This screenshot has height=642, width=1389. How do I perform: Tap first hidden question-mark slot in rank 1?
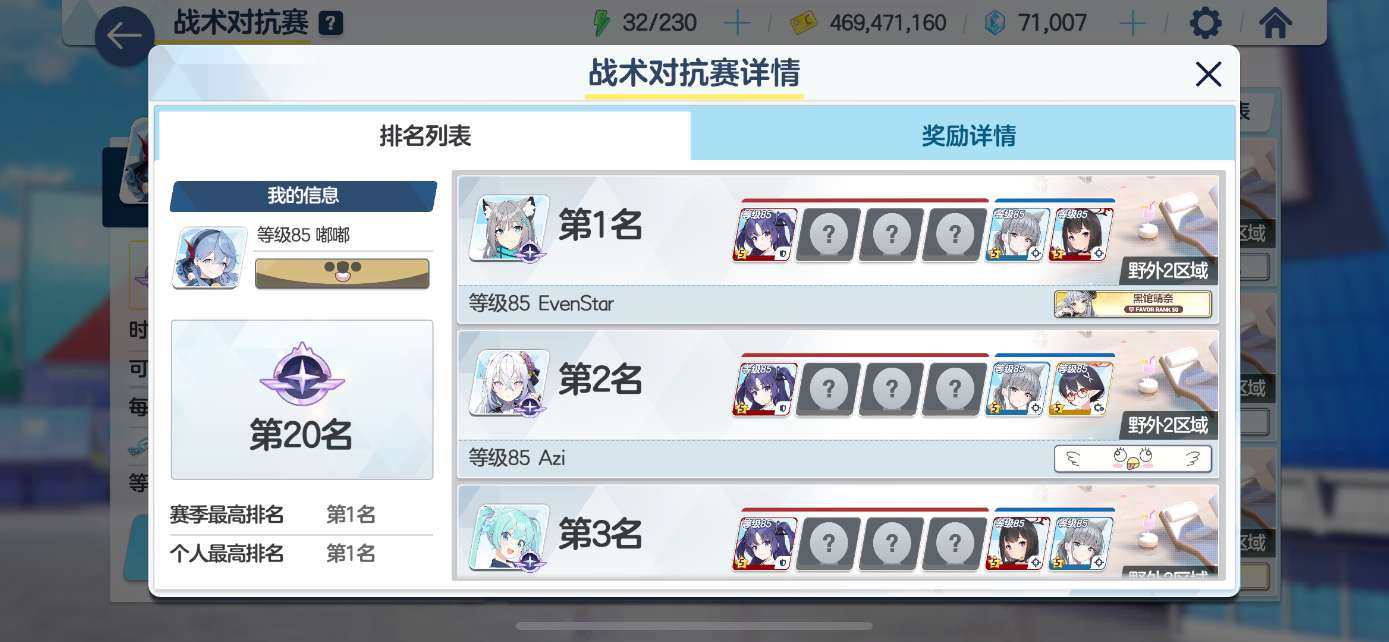click(828, 235)
